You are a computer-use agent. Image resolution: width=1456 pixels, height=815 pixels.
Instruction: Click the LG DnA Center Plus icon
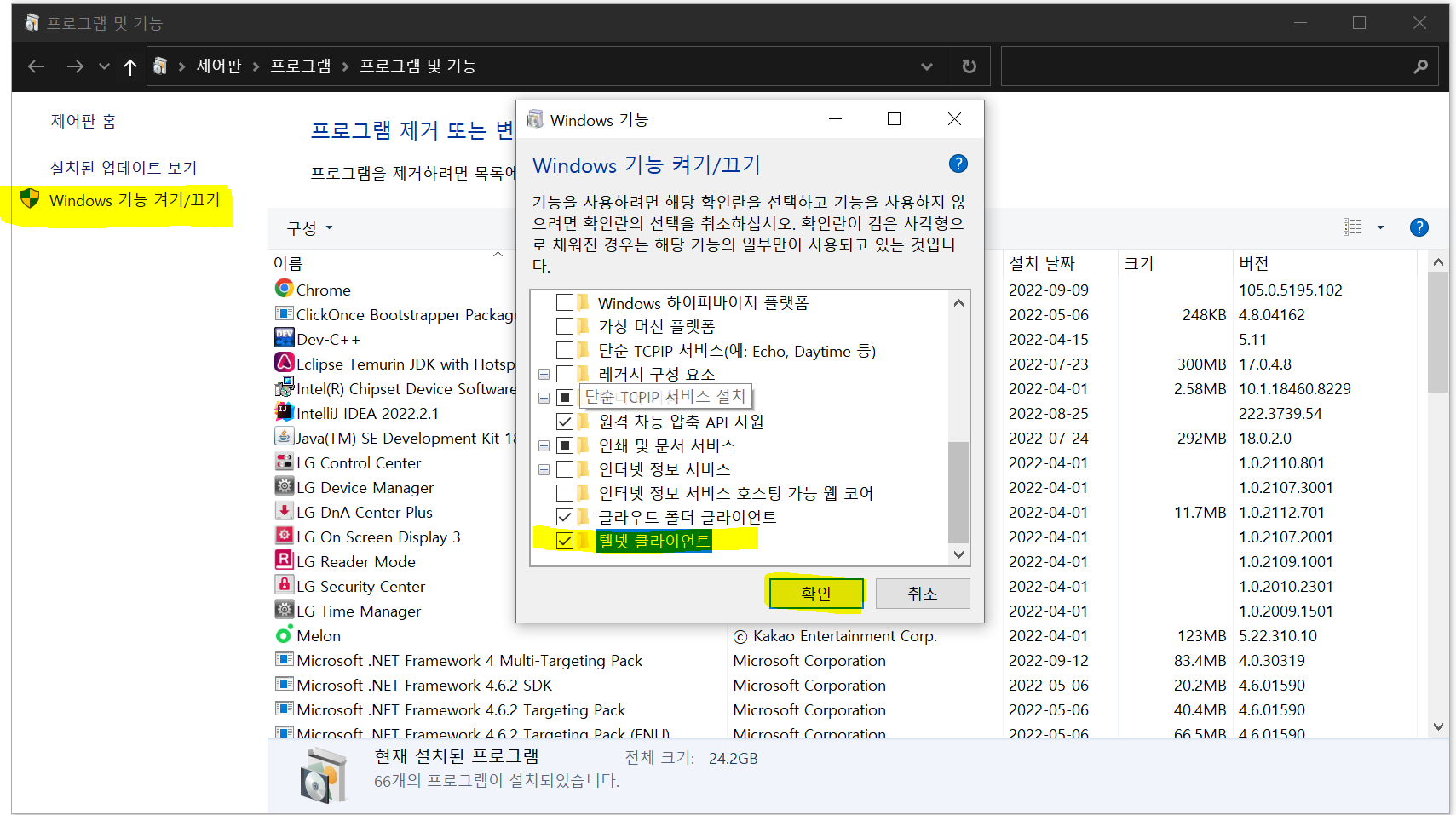285,511
